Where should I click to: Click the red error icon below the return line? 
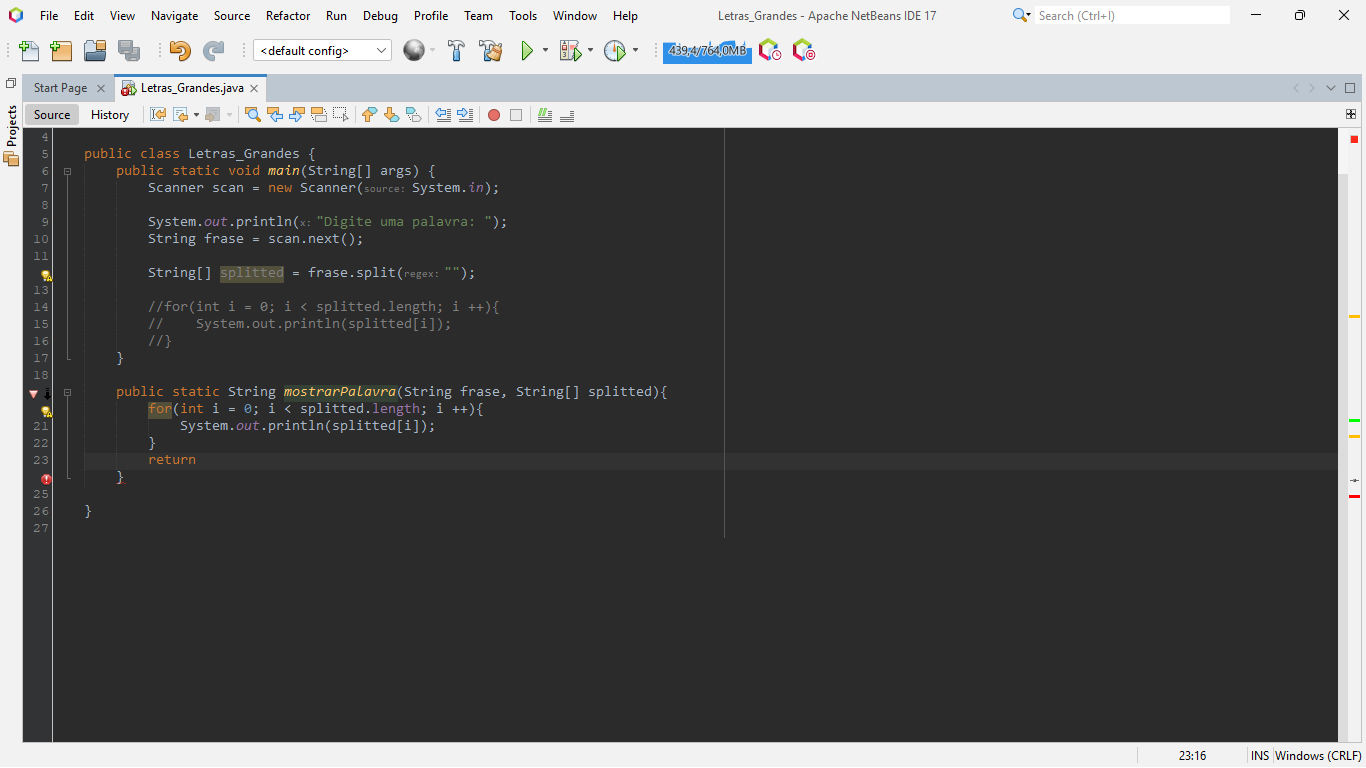[46, 479]
